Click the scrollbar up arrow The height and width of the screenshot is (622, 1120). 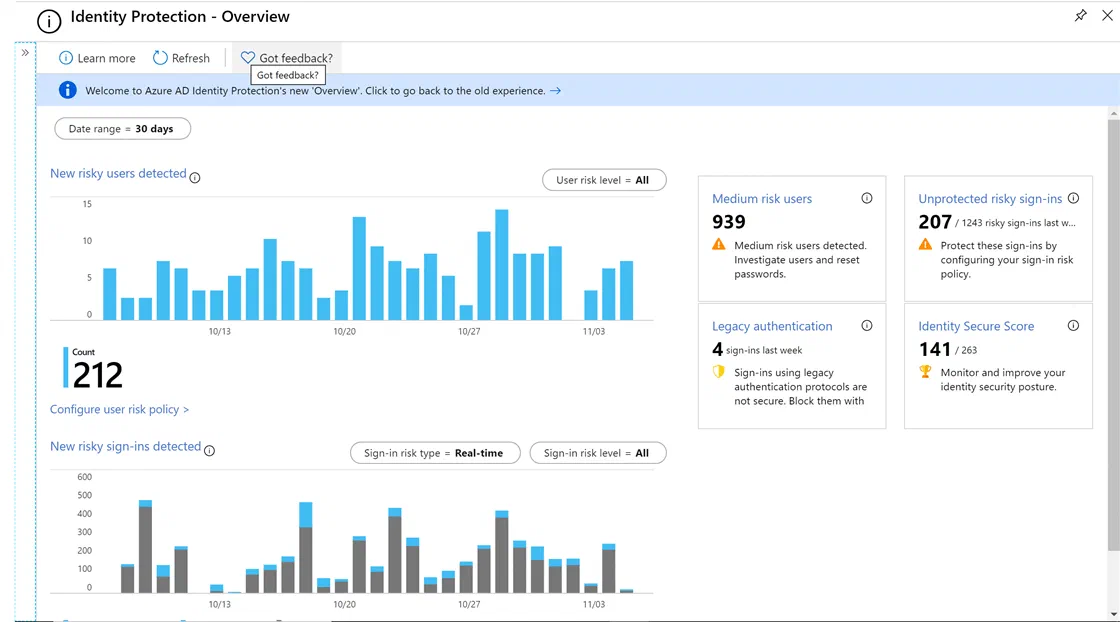point(1114,114)
